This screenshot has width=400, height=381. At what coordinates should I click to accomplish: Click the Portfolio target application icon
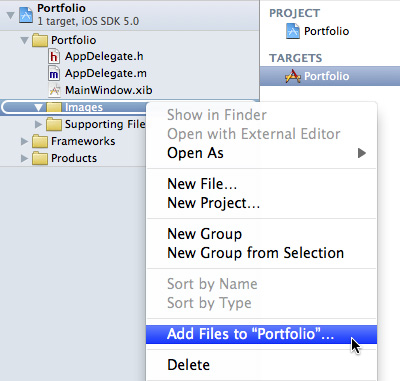point(293,76)
